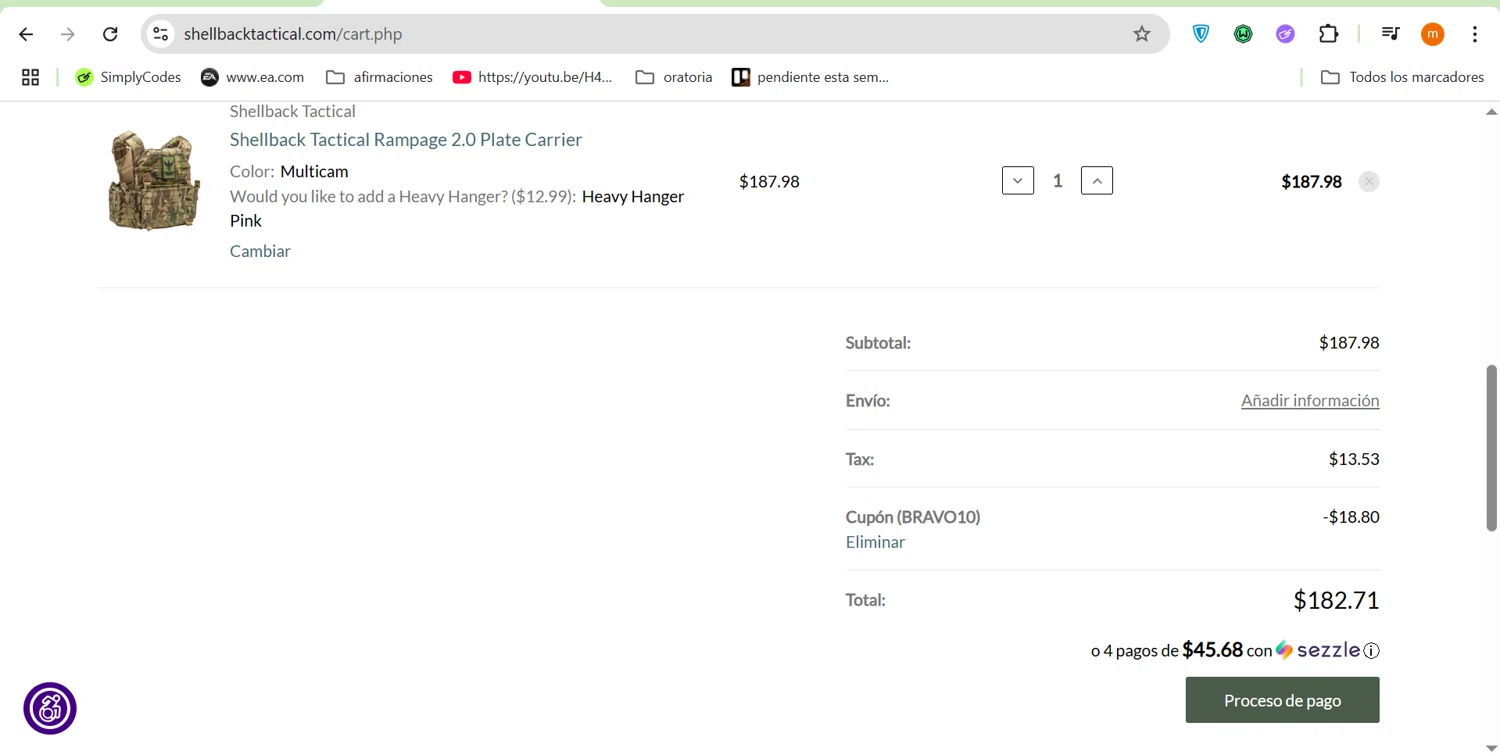The image size is (1500, 754).
Task: Click the coupon discount -$18.80
Action: [1351, 517]
